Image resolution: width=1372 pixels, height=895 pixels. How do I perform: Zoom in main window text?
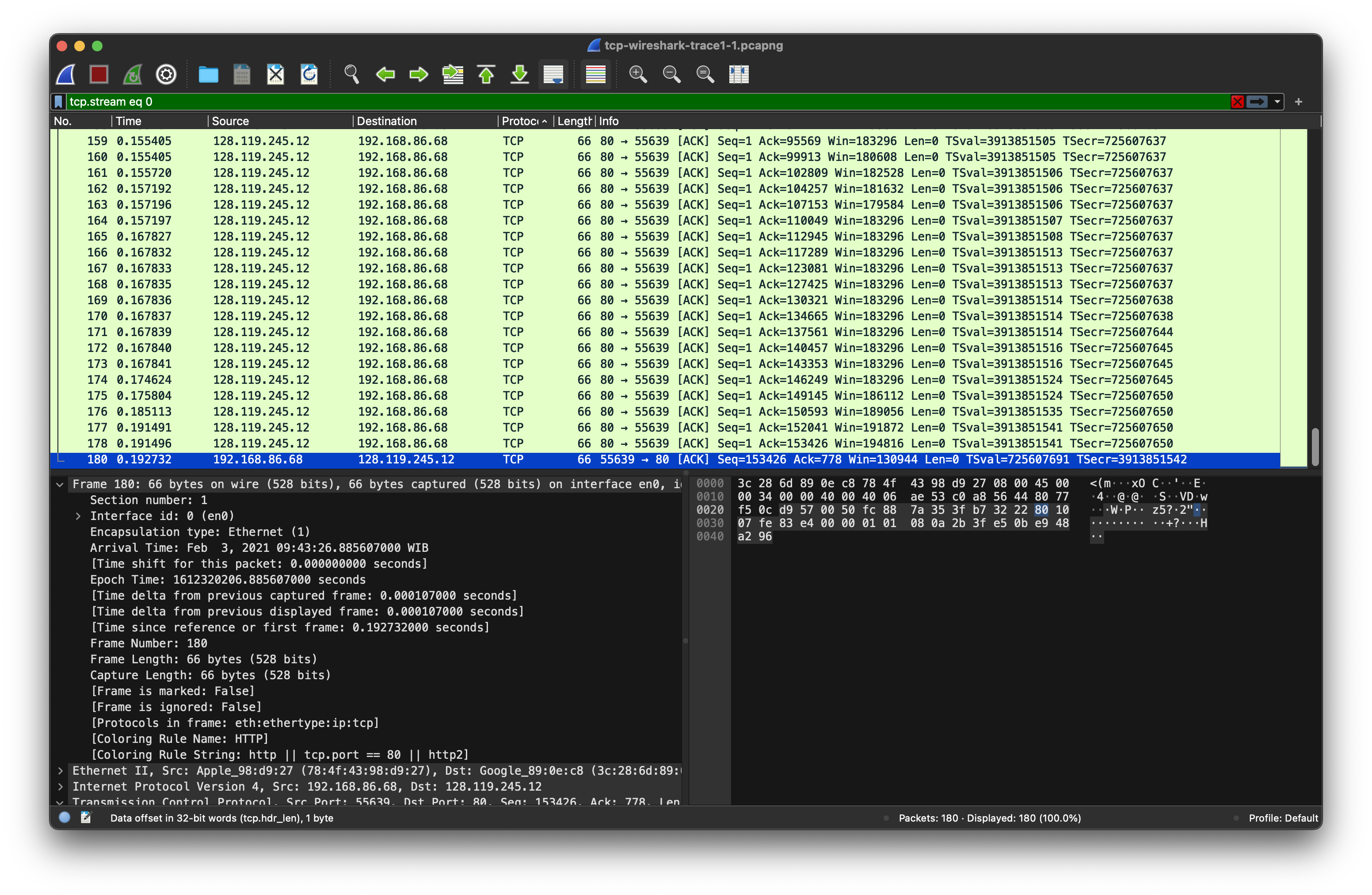tap(637, 74)
